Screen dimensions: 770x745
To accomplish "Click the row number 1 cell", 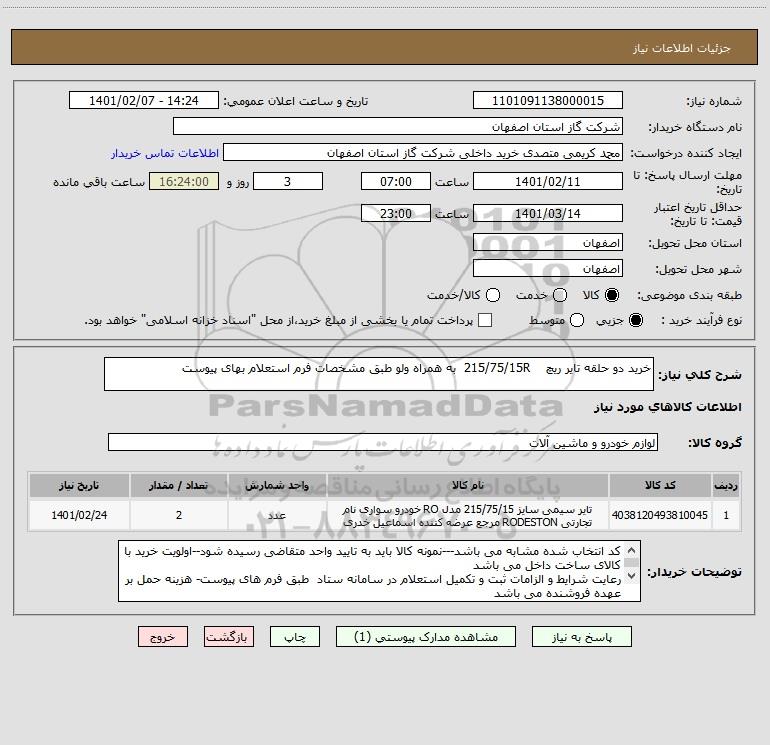I will 726,515.
